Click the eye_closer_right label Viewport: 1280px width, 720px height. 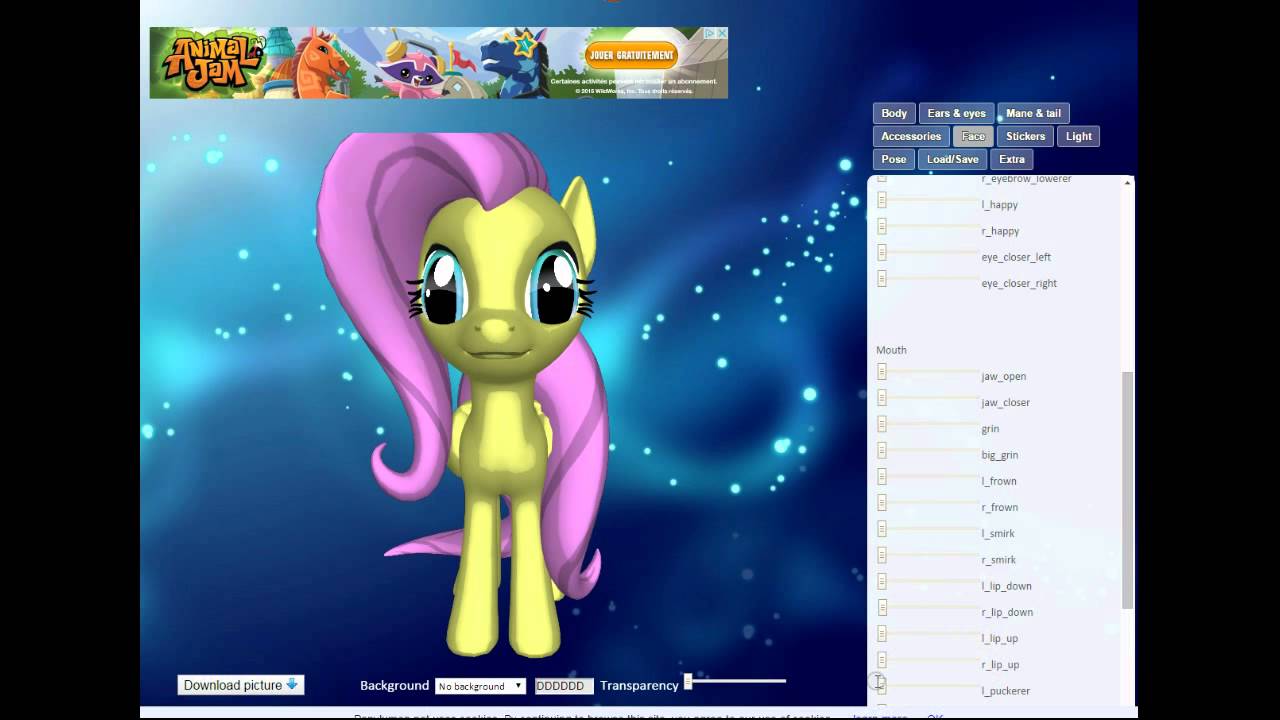pos(1019,283)
